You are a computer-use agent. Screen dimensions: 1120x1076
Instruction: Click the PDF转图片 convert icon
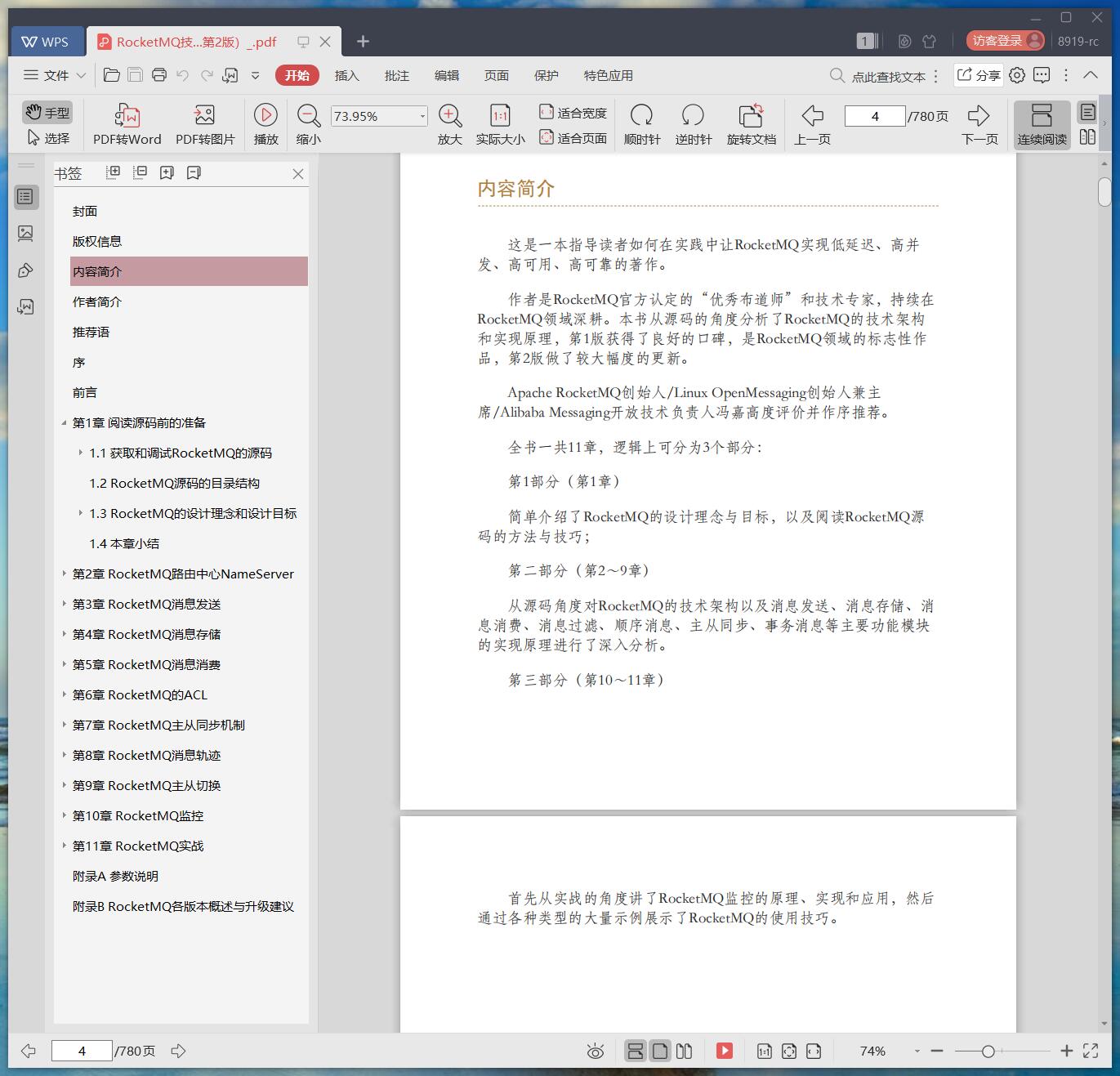click(x=204, y=115)
